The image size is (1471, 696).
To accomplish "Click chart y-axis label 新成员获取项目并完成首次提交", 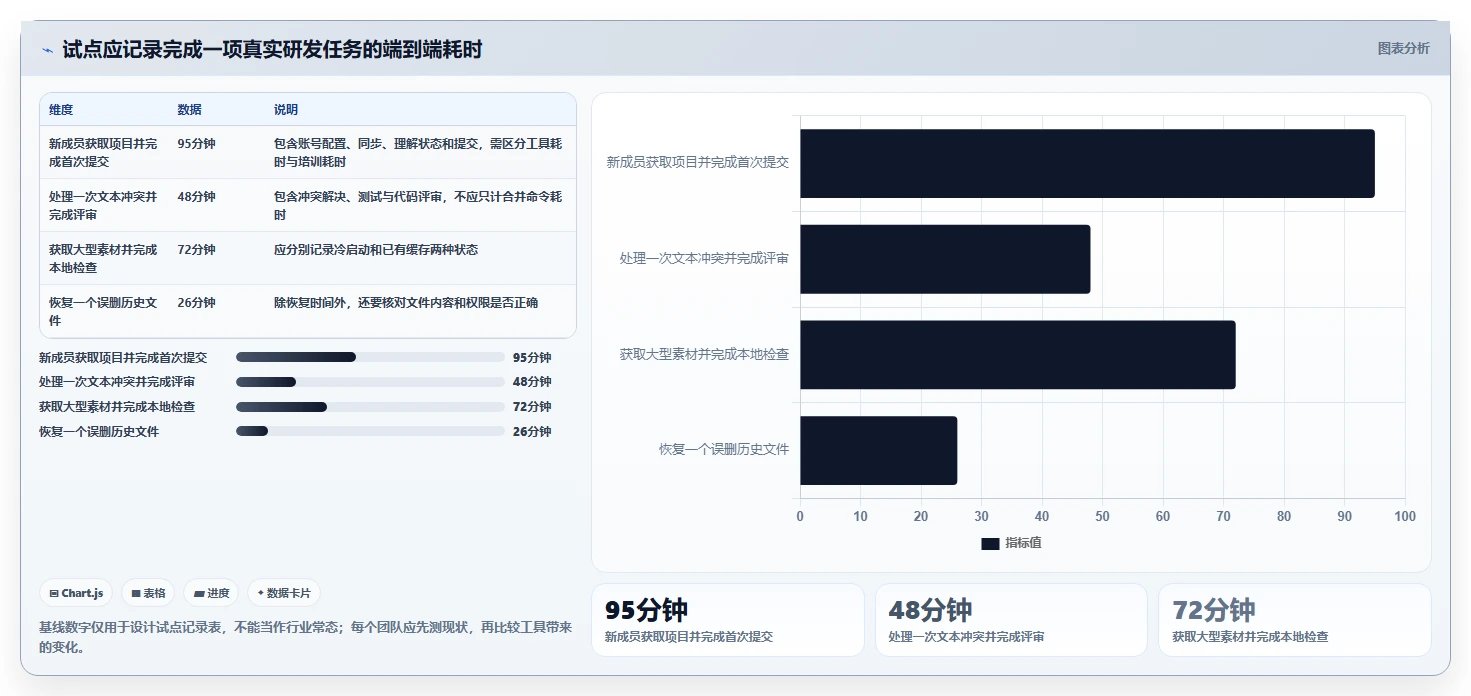I will click(x=698, y=163).
